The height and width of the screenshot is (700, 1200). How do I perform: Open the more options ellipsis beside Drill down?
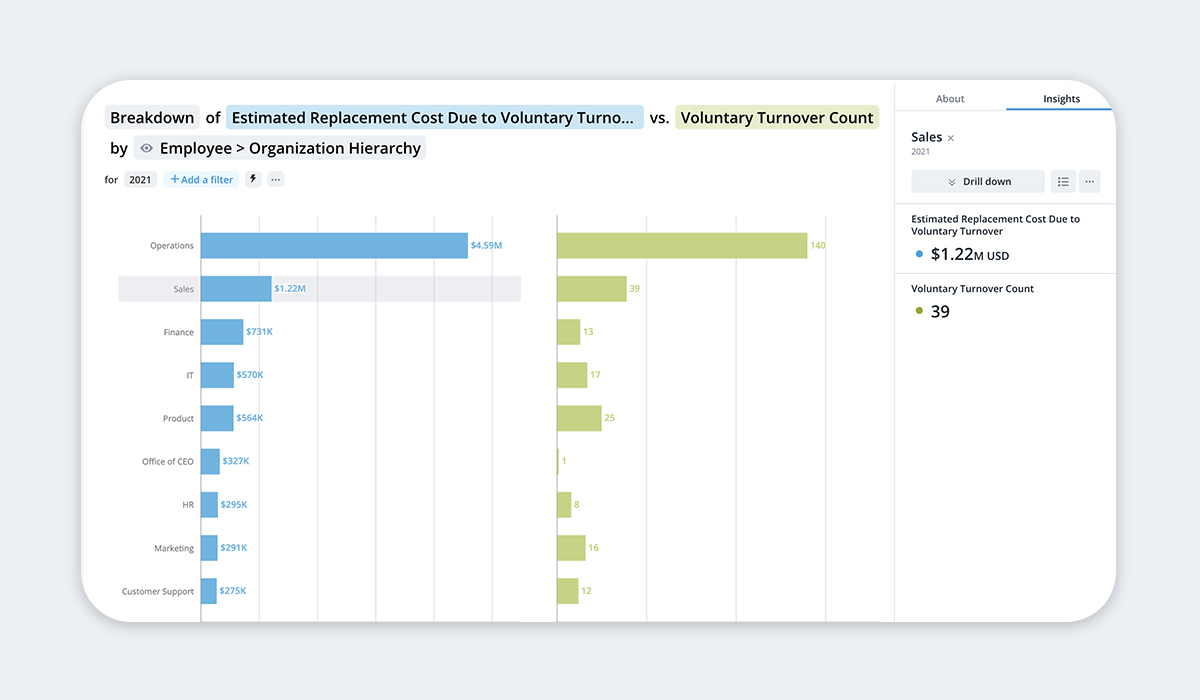click(x=1090, y=181)
